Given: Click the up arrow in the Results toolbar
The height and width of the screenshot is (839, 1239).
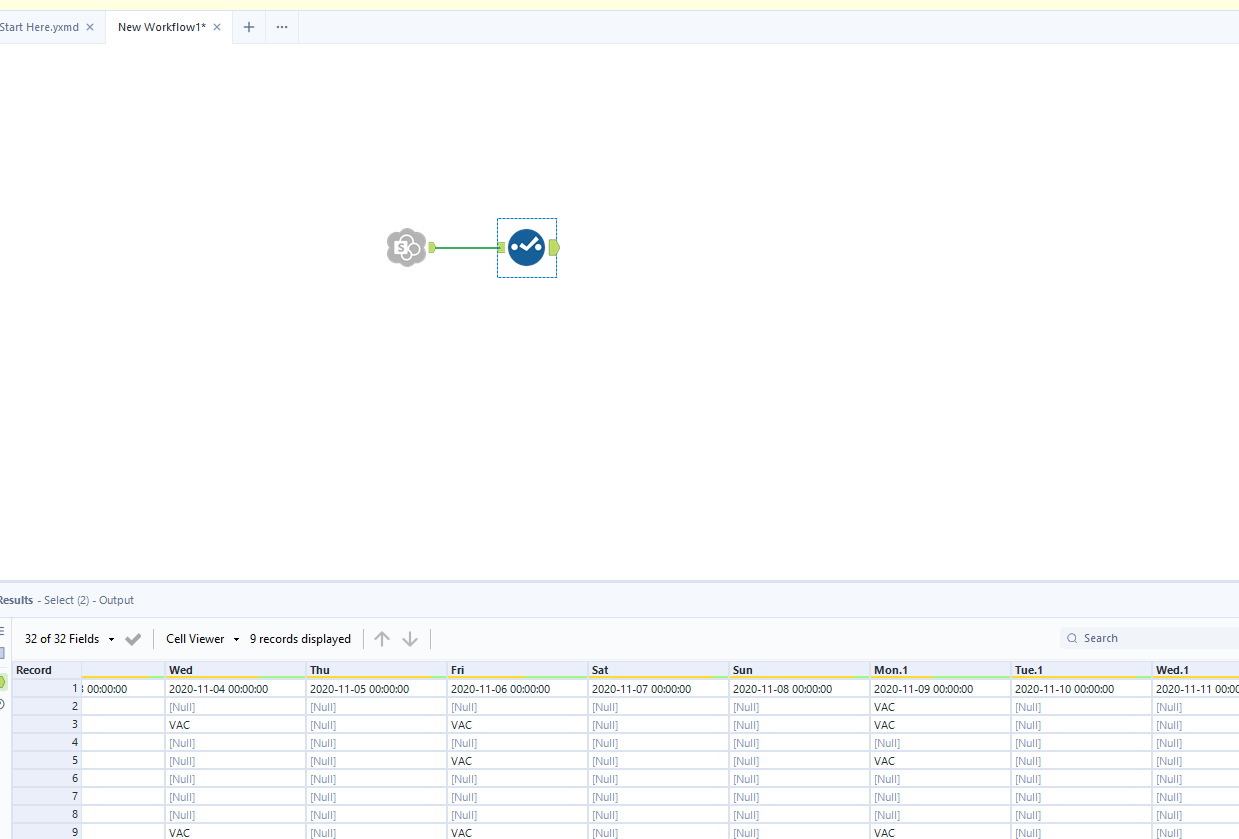Looking at the screenshot, I should (x=381, y=638).
